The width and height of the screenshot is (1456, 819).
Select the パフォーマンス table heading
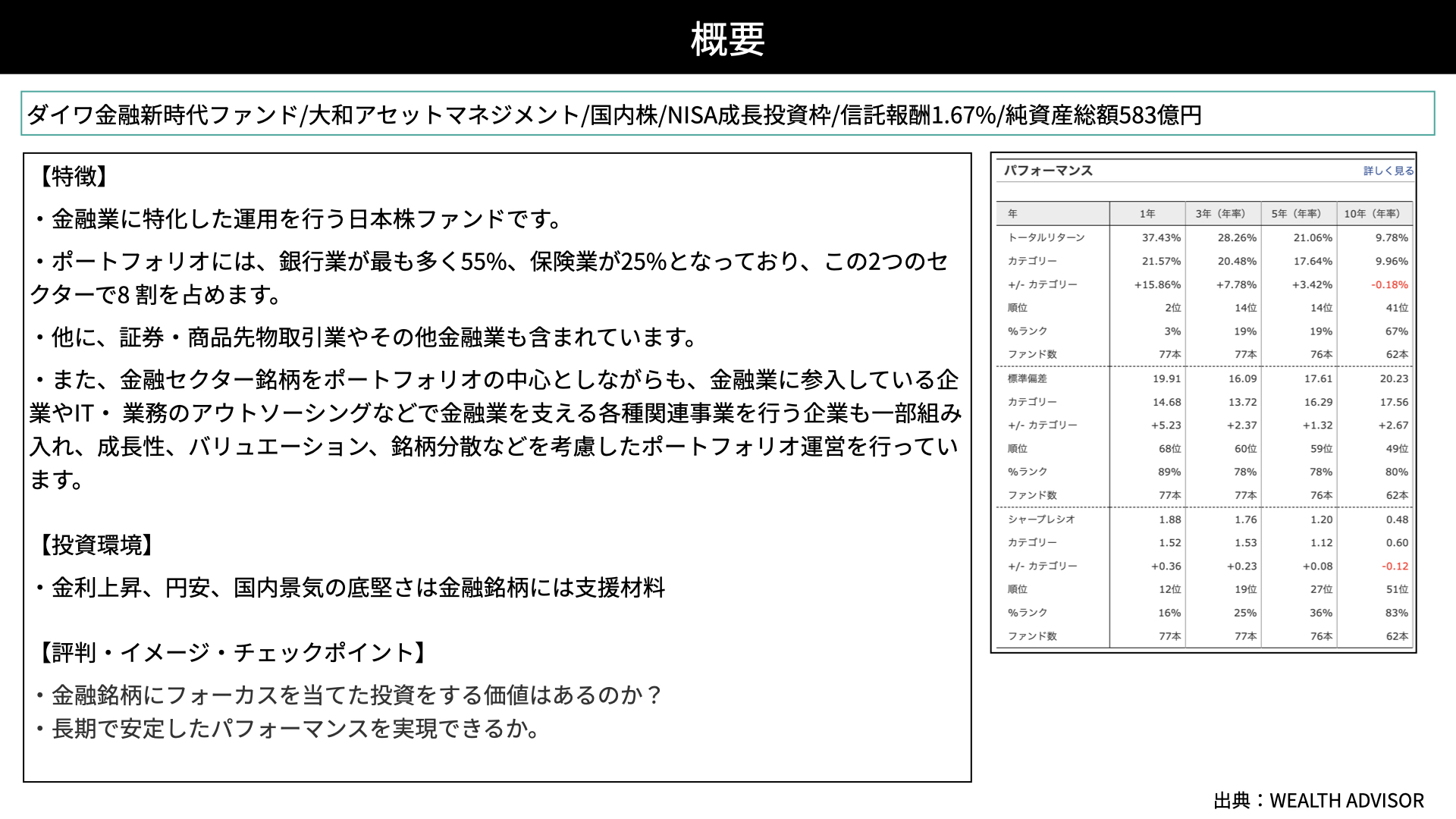pos(1048,171)
